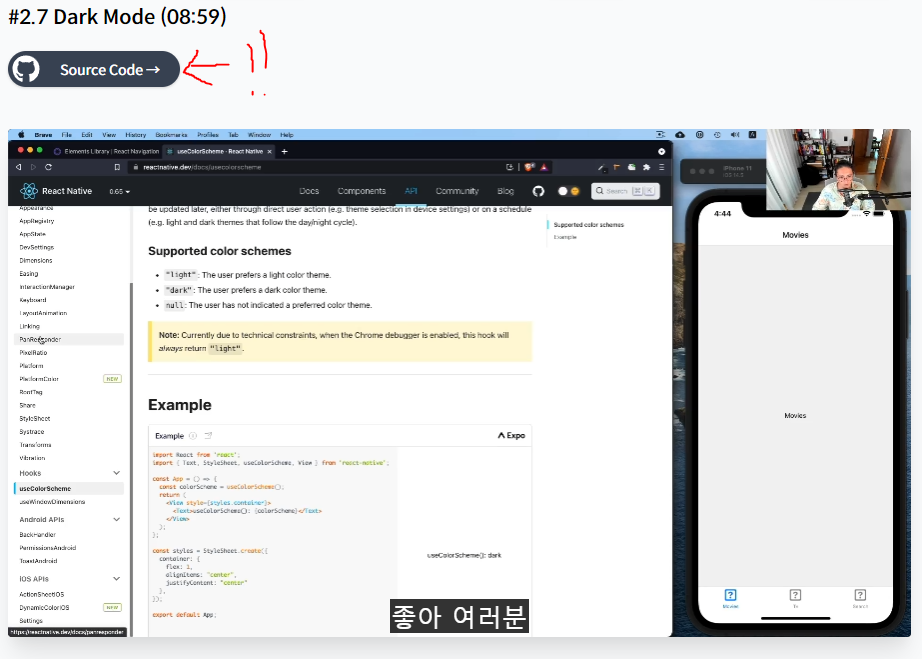
Task: Open the browser extensions puzzle icon
Action: tap(646, 167)
